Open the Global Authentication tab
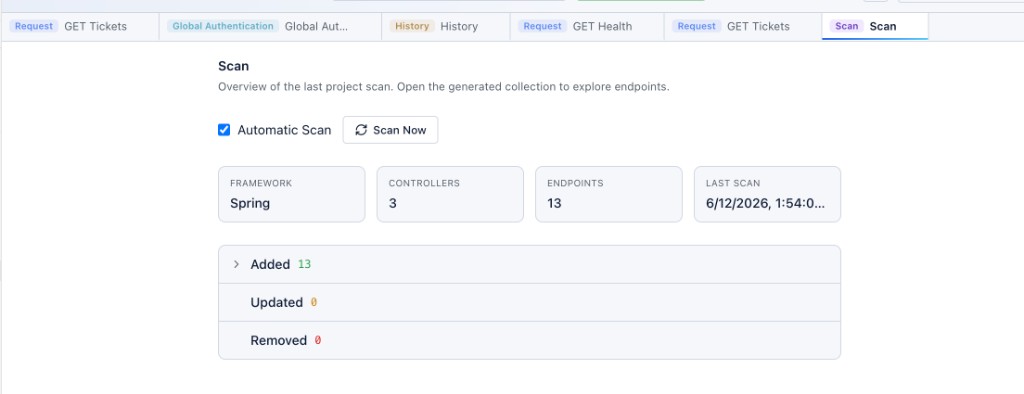 pyautogui.click(x=270, y=27)
